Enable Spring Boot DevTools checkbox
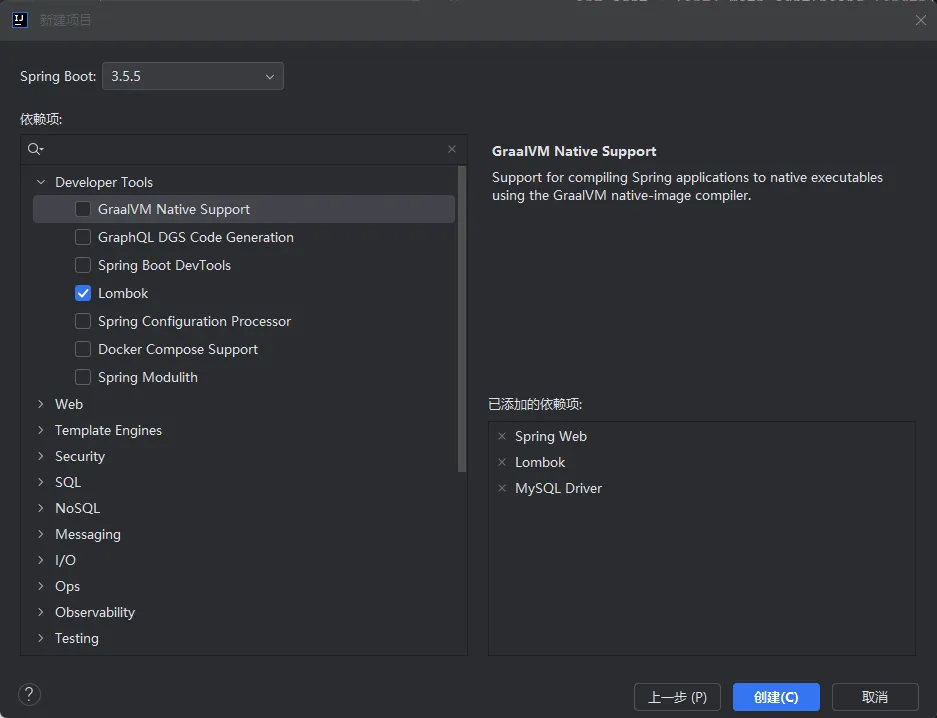The width and height of the screenshot is (937, 718). pos(83,265)
